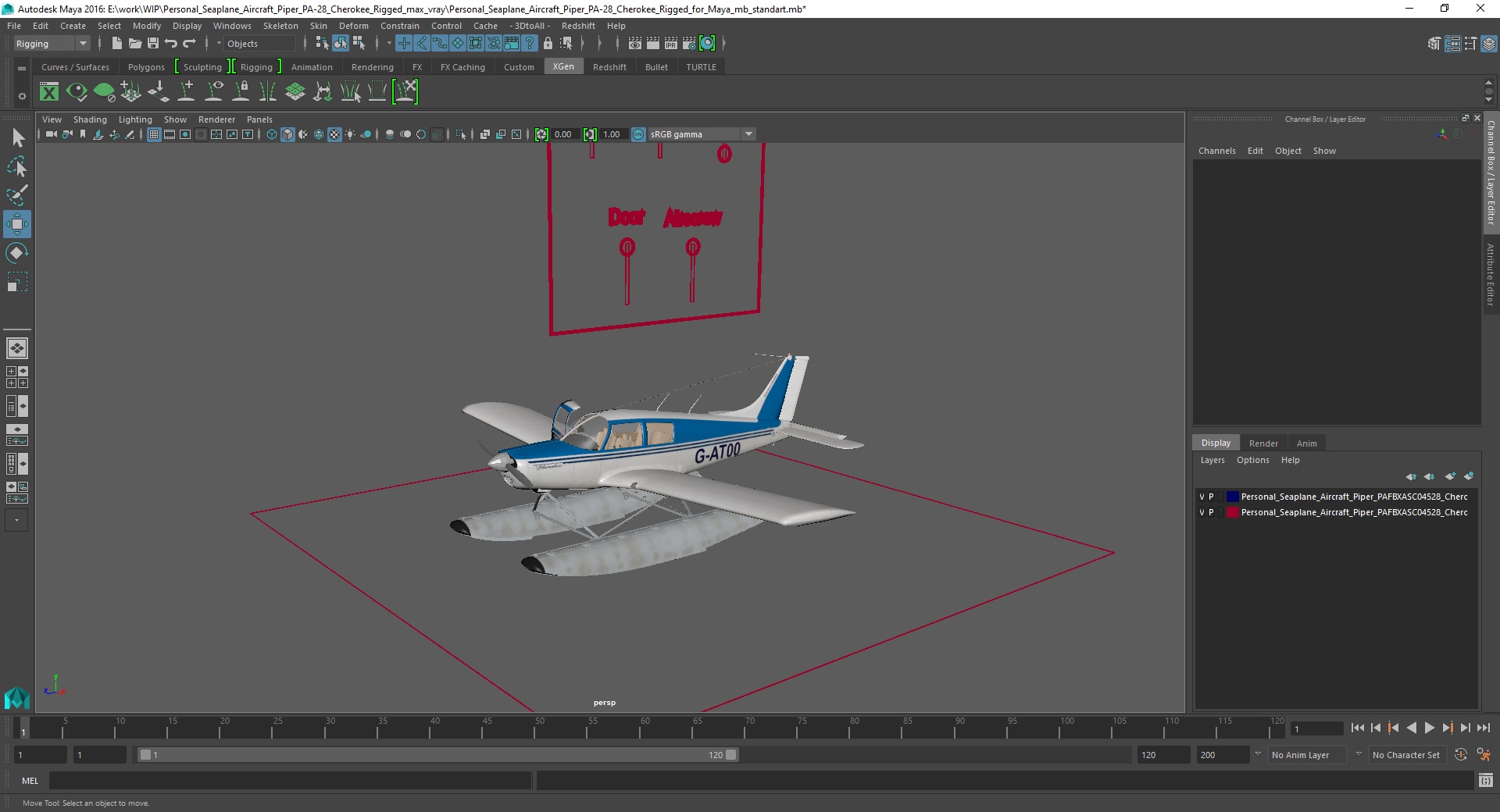Move selected layer up
This screenshot has width=1500, height=812.
(1411, 476)
